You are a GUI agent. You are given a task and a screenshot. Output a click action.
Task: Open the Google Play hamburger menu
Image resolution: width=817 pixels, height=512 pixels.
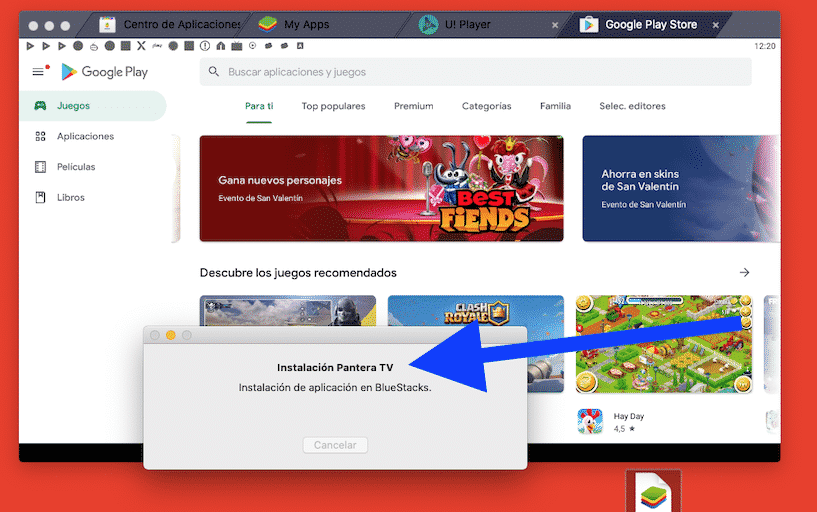pyautogui.click(x=38, y=72)
